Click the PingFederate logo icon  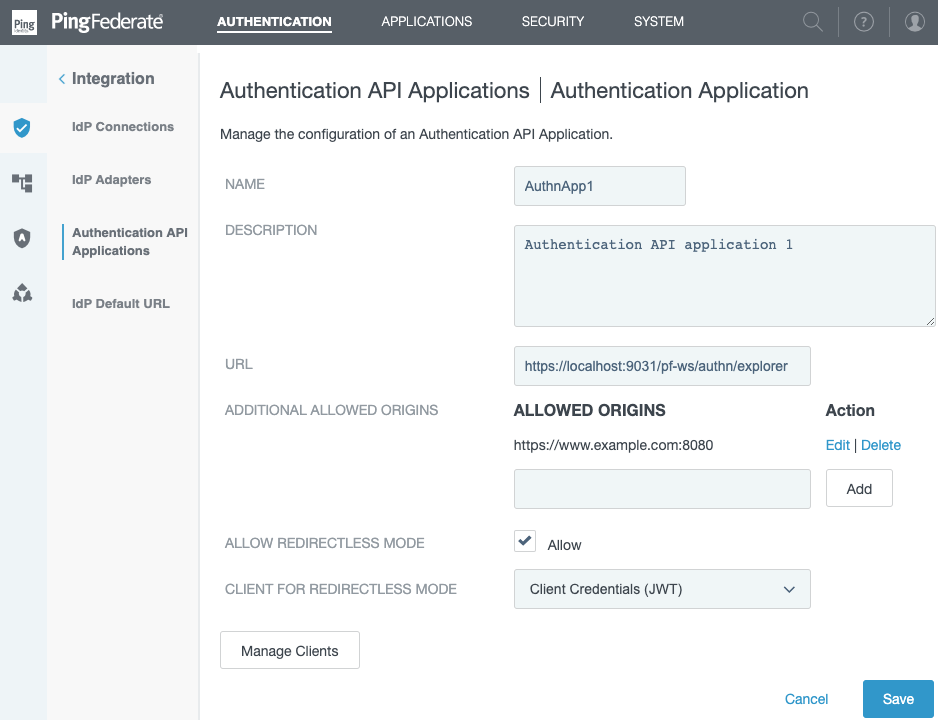coord(25,21)
